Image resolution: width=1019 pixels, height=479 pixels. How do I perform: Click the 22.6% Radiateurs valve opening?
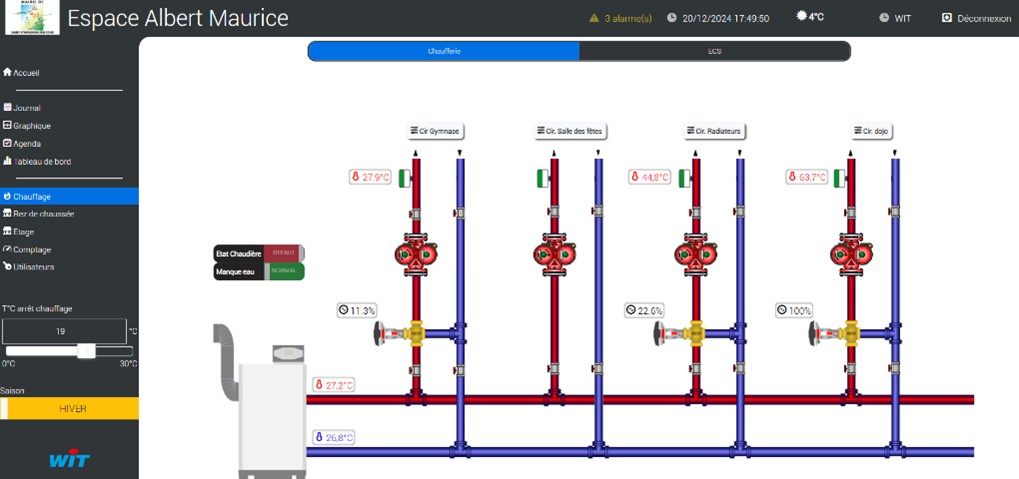(x=644, y=311)
